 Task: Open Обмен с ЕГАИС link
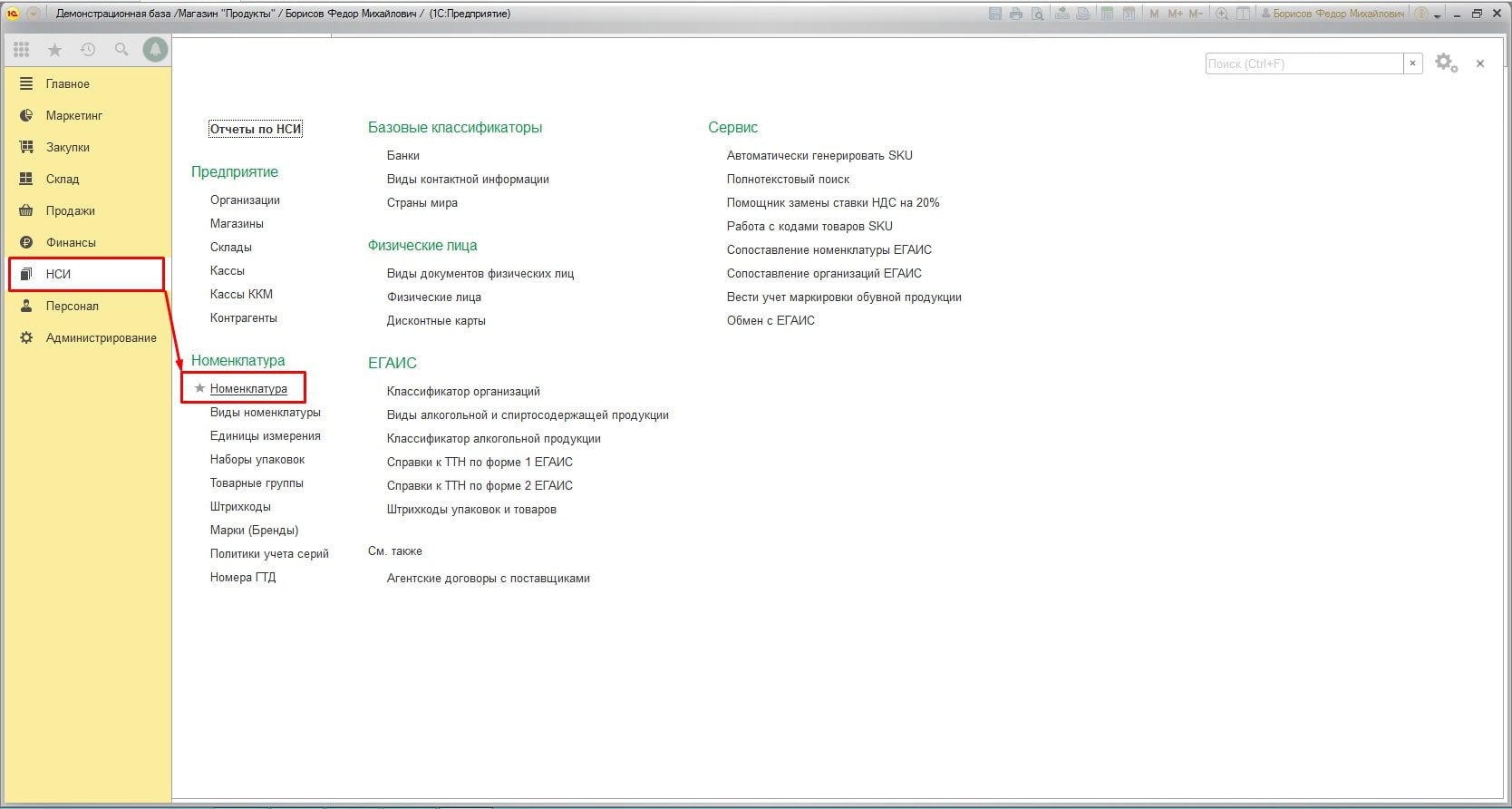[771, 320]
